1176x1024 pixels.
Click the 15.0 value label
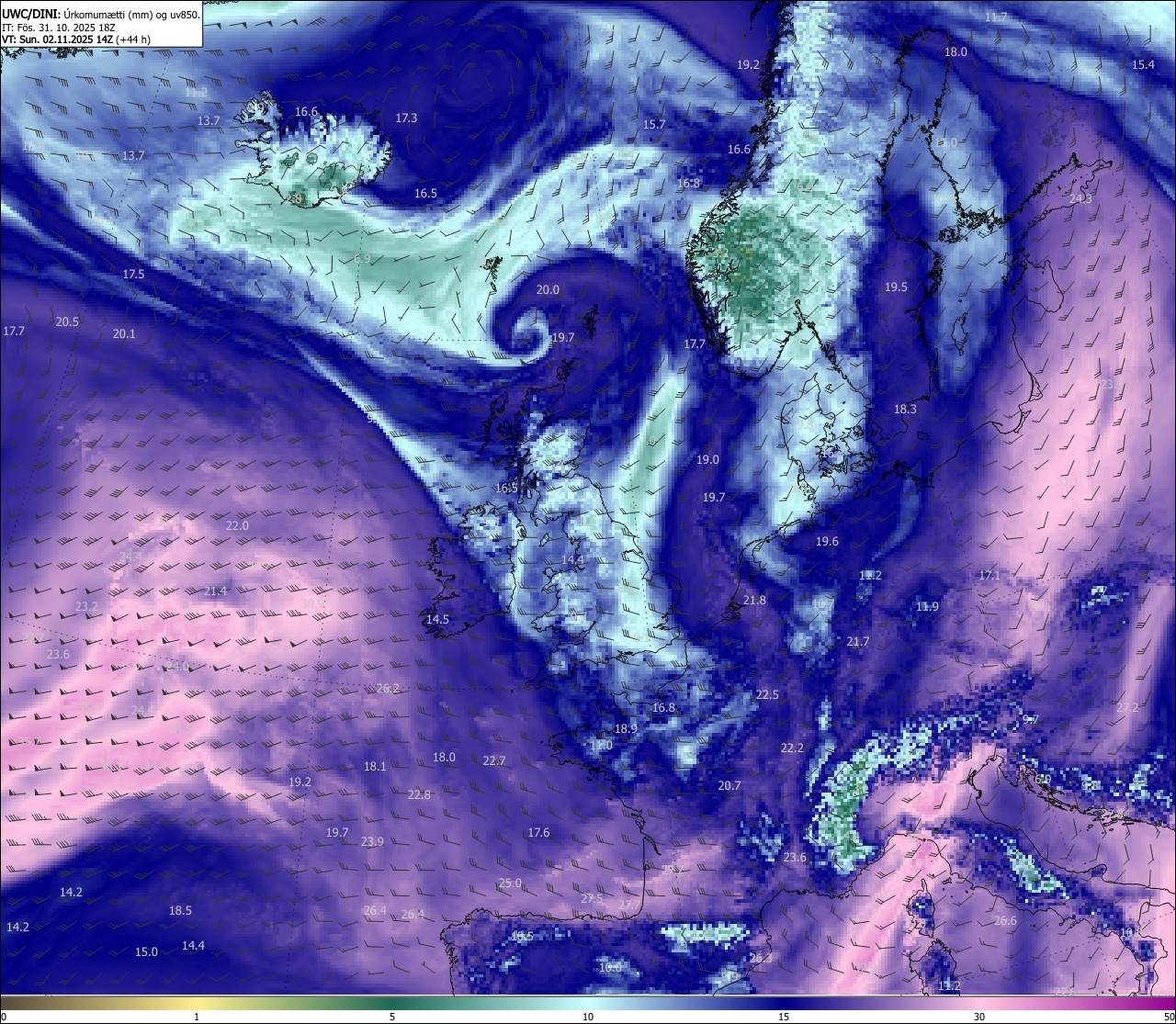click(146, 951)
